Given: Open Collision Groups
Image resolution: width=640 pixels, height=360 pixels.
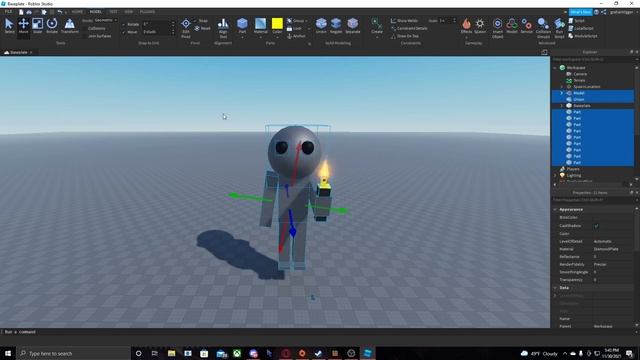Looking at the screenshot, I should click(x=543, y=27).
